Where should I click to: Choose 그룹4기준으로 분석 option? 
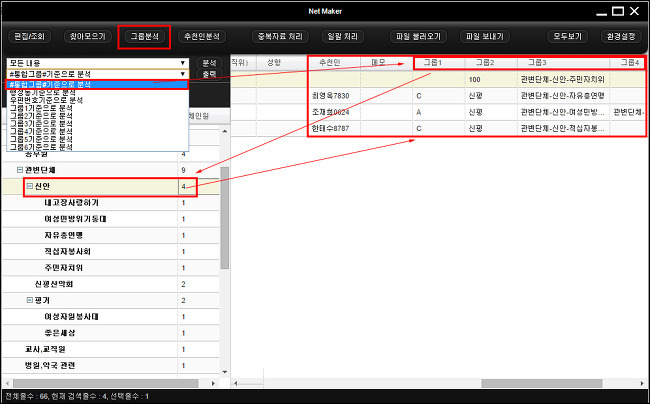[41, 131]
